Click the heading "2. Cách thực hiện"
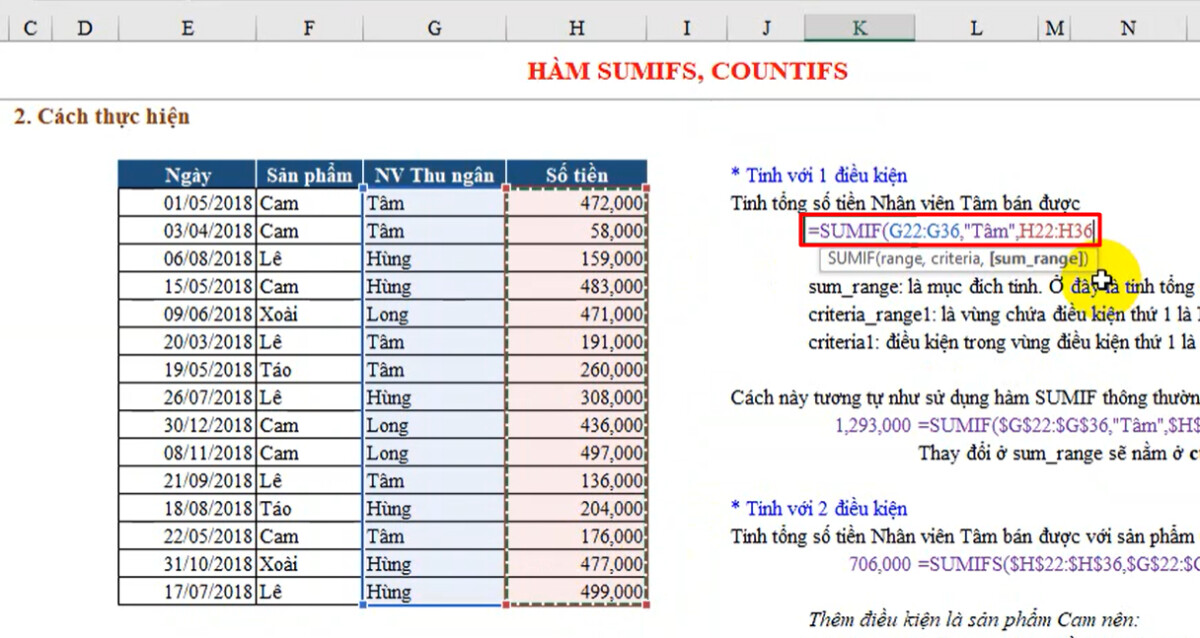 [101, 117]
